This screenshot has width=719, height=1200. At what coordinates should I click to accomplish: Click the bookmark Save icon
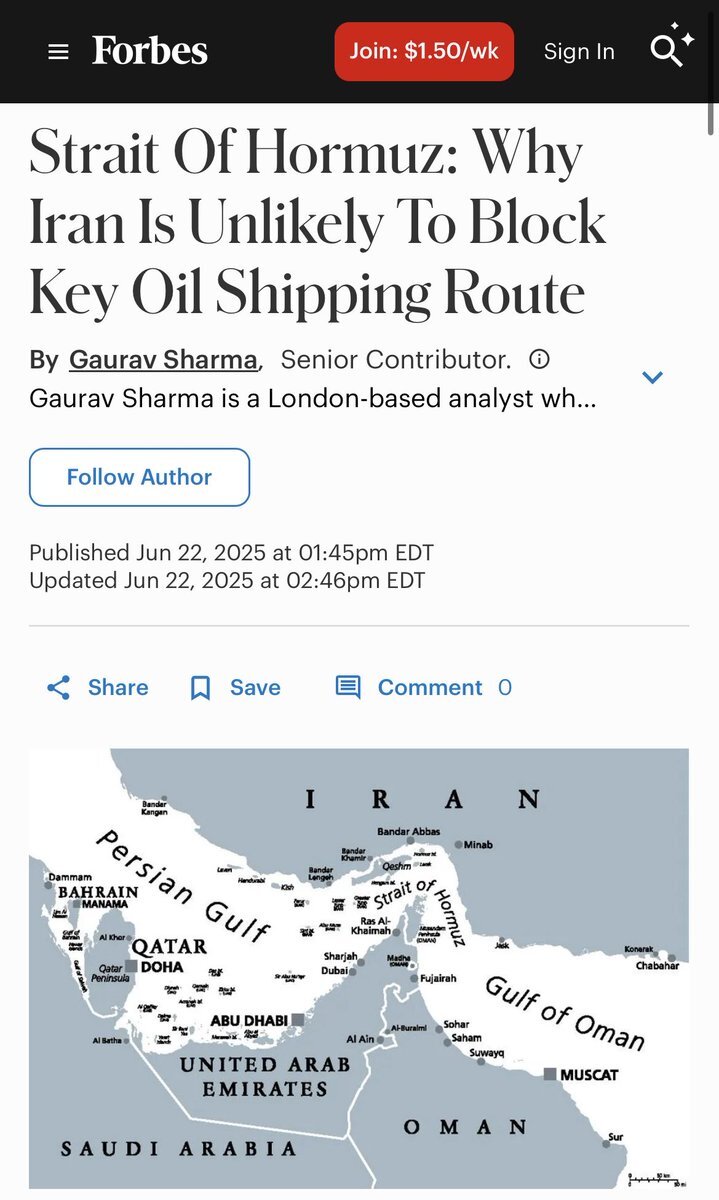coord(201,688)
